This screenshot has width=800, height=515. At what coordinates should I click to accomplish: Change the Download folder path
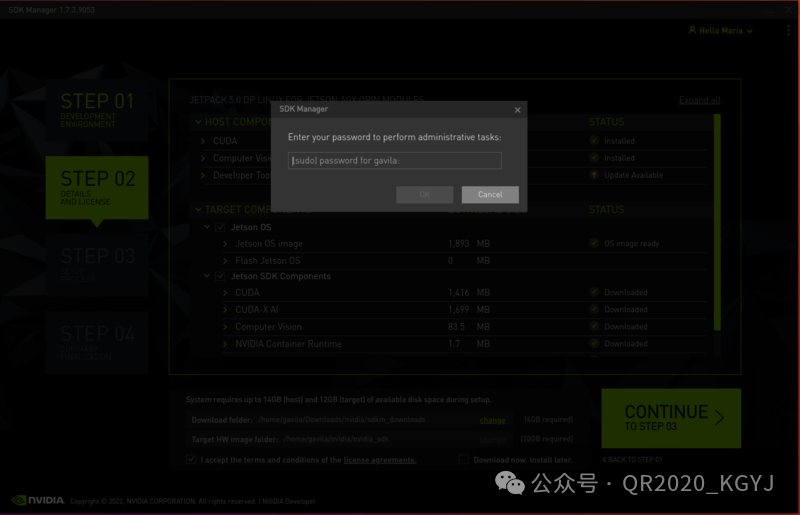[x=492, y=420]
